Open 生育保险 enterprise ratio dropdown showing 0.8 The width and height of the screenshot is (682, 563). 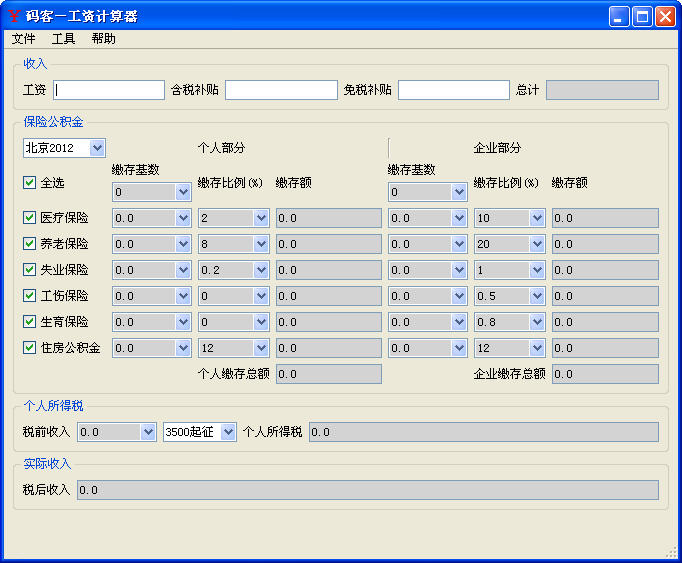tap(510, 322)
